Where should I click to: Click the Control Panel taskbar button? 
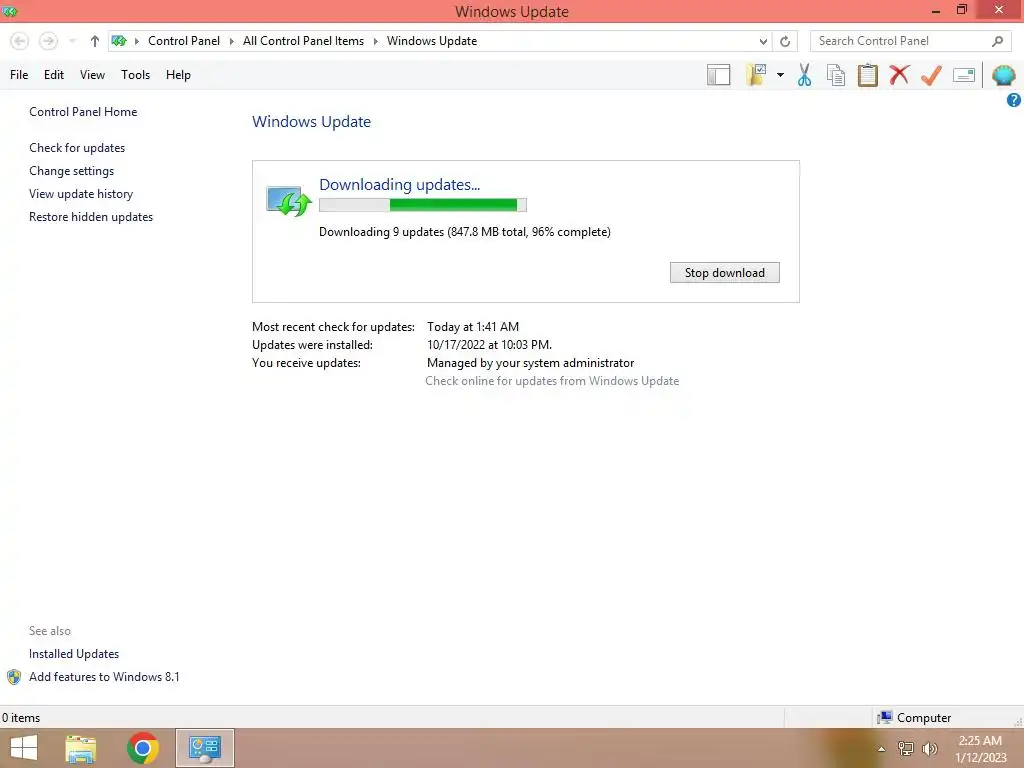coord(204,748)
